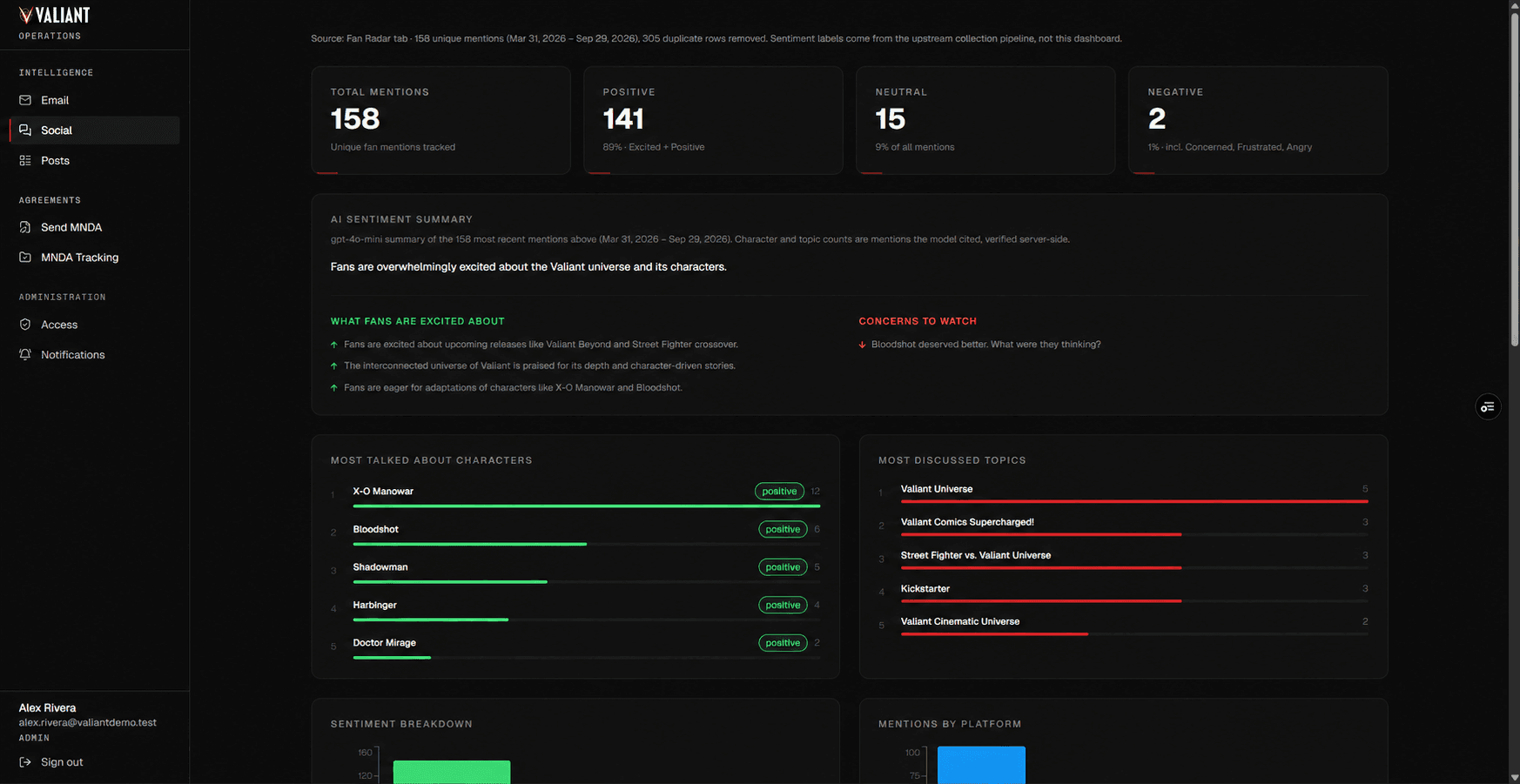
Task: Open Notifications settings
Action: 94,354
